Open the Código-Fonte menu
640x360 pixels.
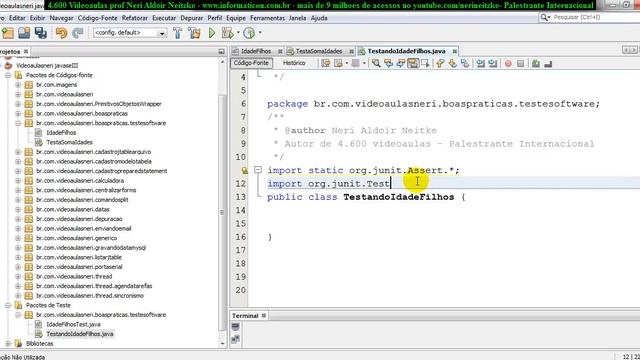click(x=98, y=18)
